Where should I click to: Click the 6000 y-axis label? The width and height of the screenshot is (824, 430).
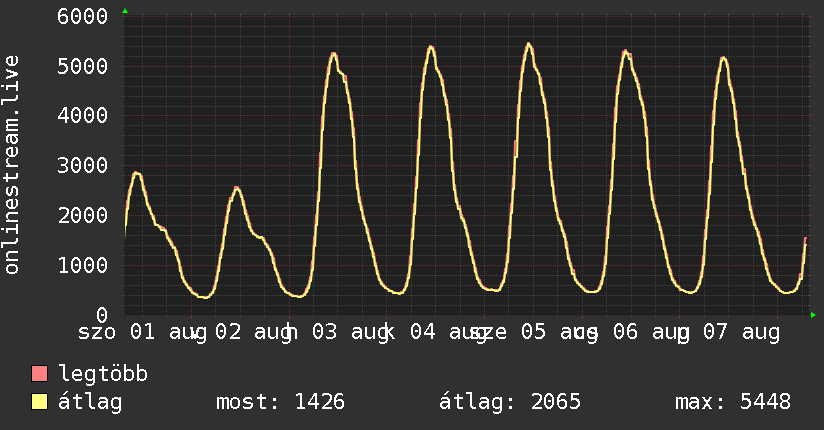(83, 16)
